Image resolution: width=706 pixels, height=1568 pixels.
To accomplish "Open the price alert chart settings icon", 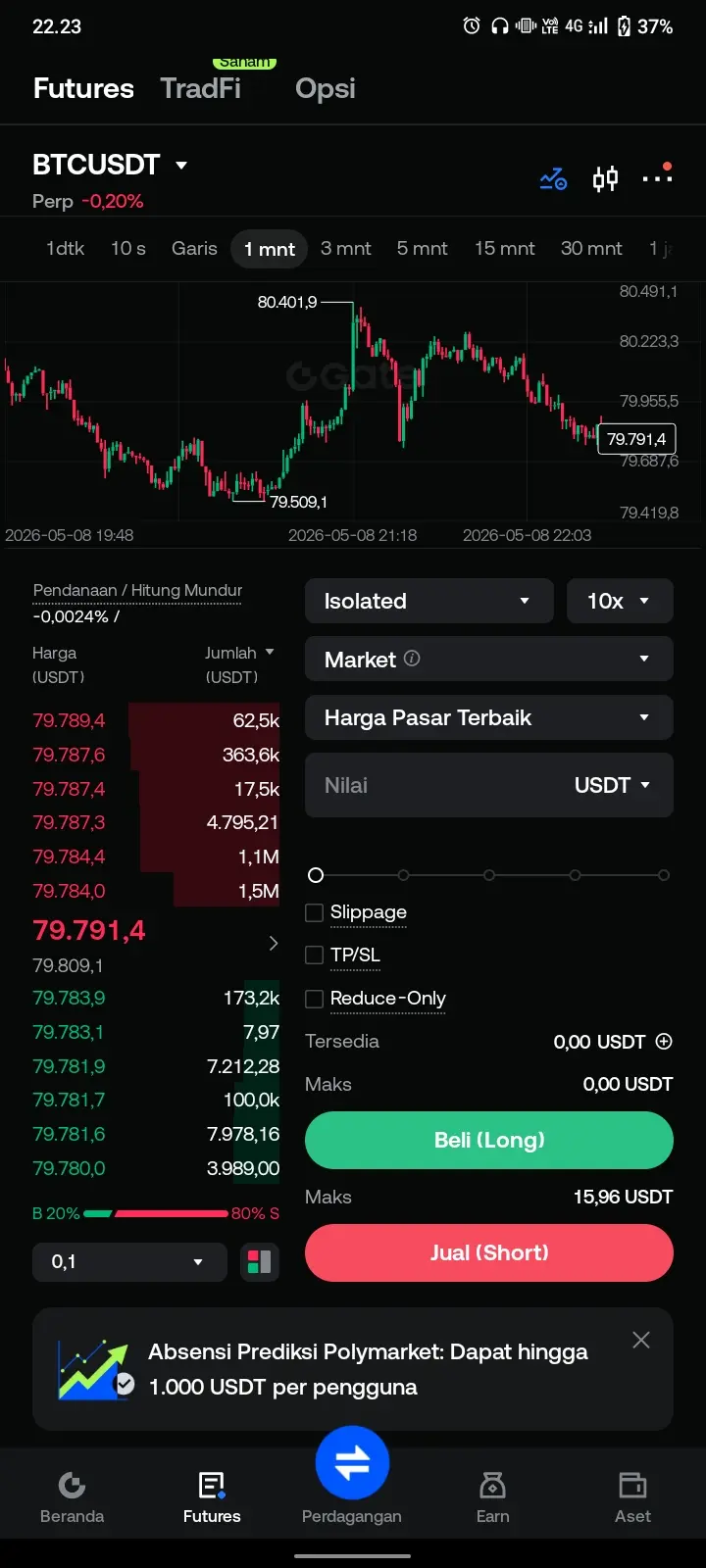I will (x=553, y=179).
